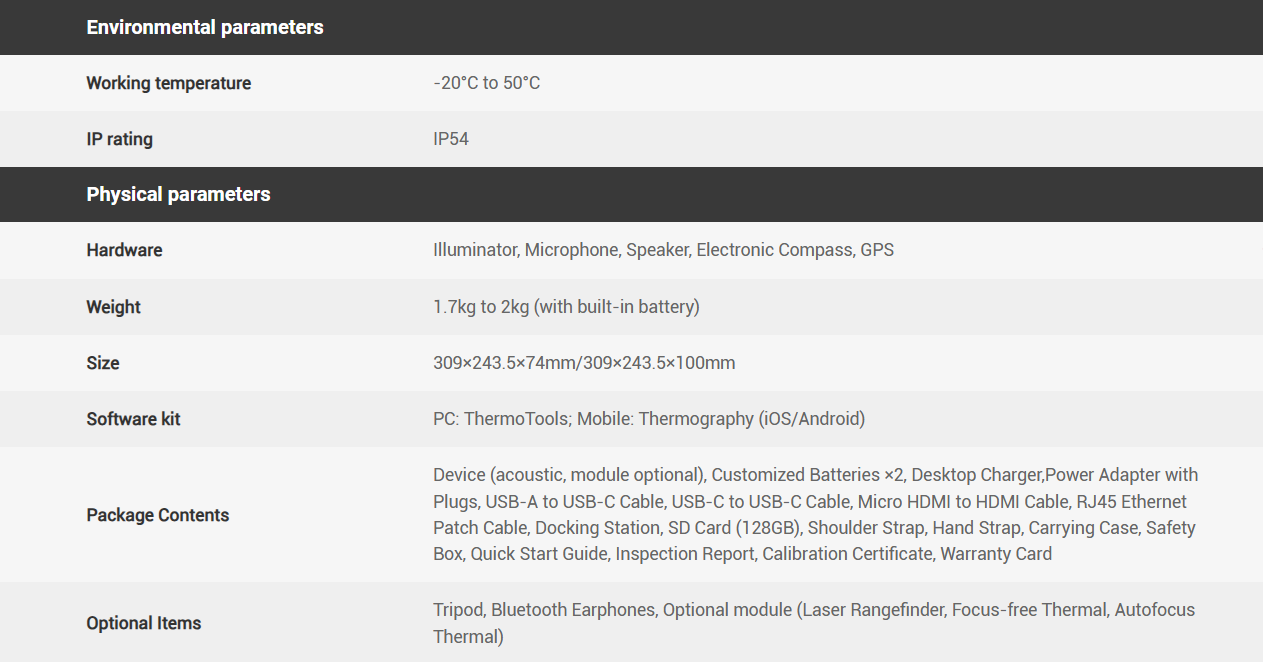Click the IP54 rating value
Screen dimensions: 1263x662
(x=451, y=139)
